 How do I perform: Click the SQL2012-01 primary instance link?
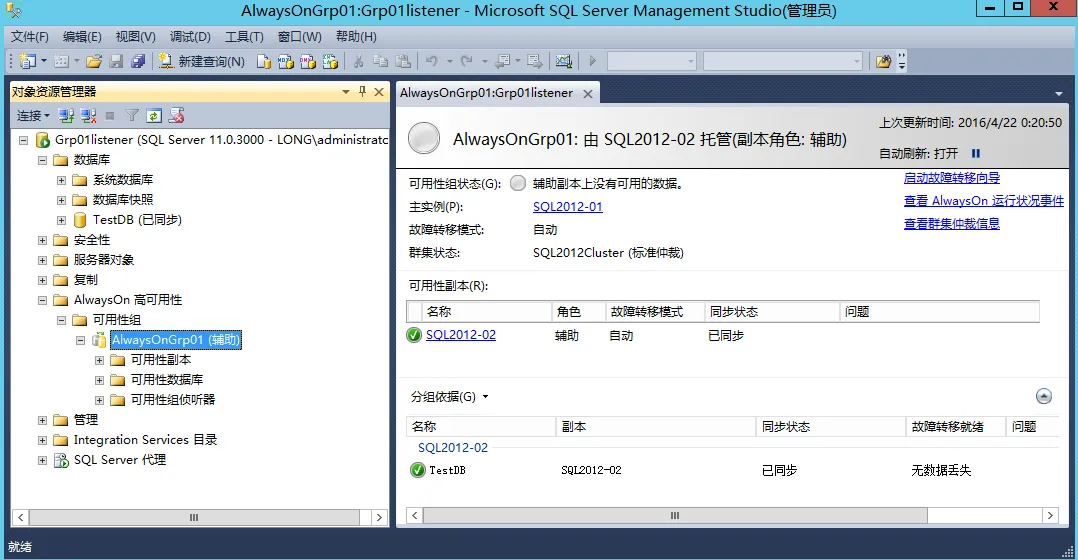[568, 207]
